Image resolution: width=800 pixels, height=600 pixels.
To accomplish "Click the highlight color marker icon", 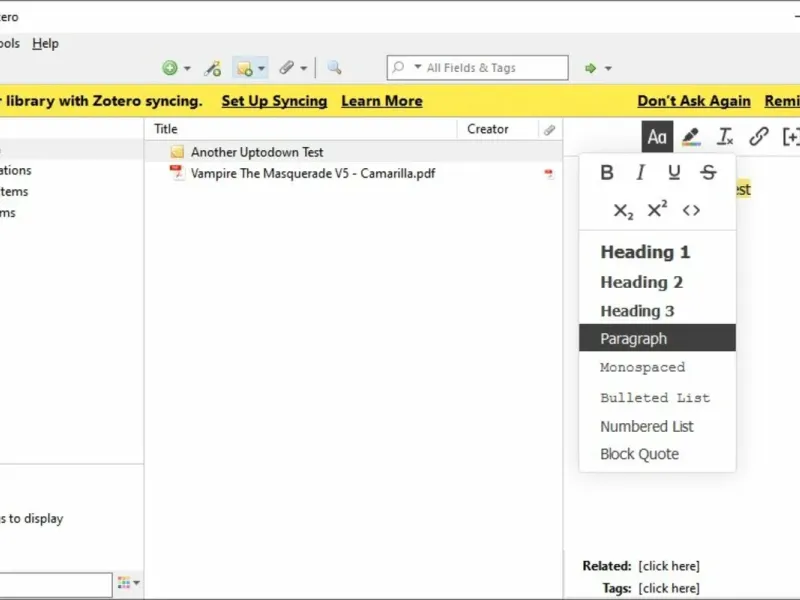I will (691, 137).
